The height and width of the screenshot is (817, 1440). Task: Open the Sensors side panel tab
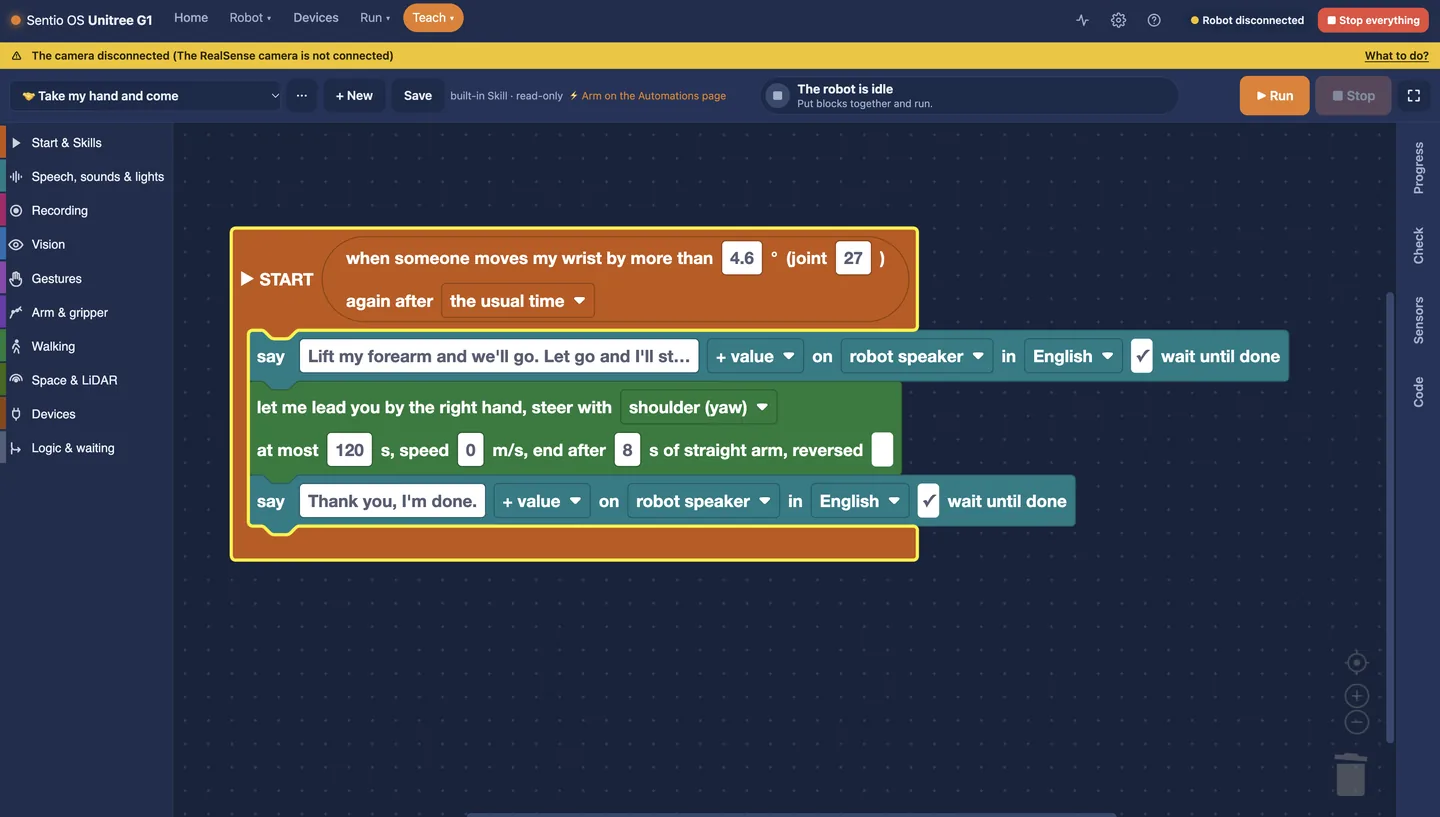1418,321
